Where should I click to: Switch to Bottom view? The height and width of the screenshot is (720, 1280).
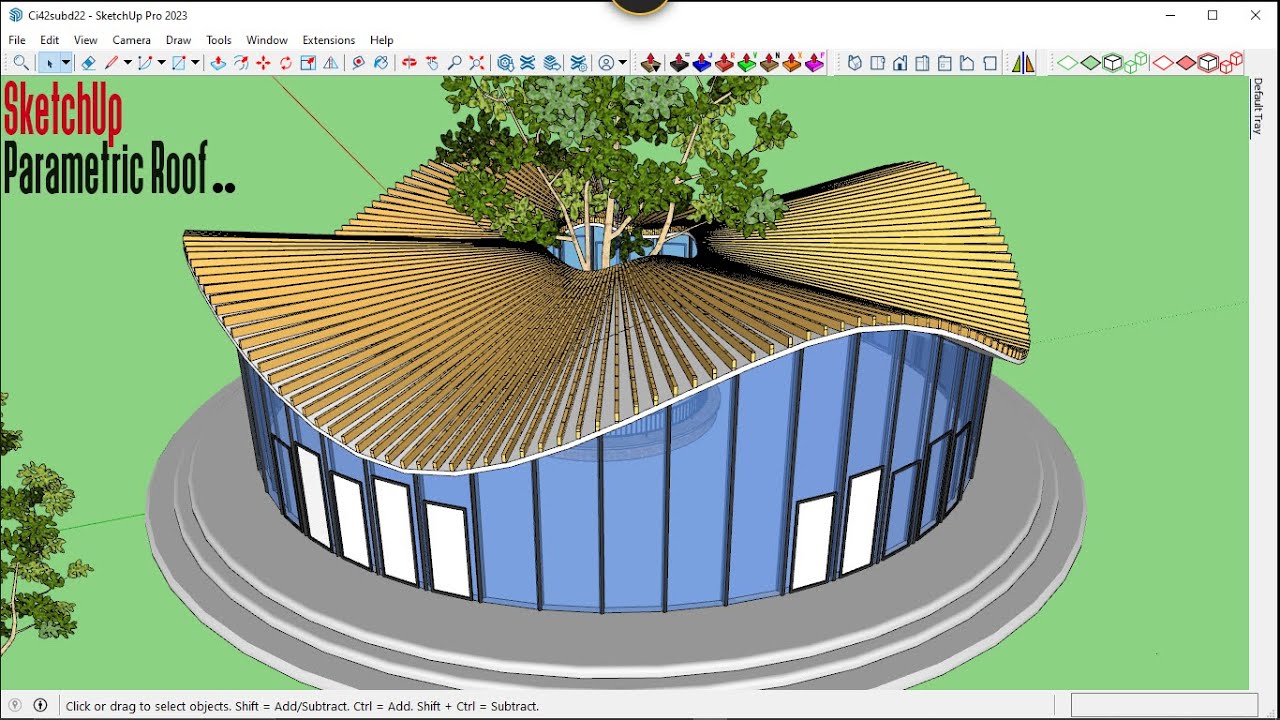pyautogui.click(x=990, y=63)
